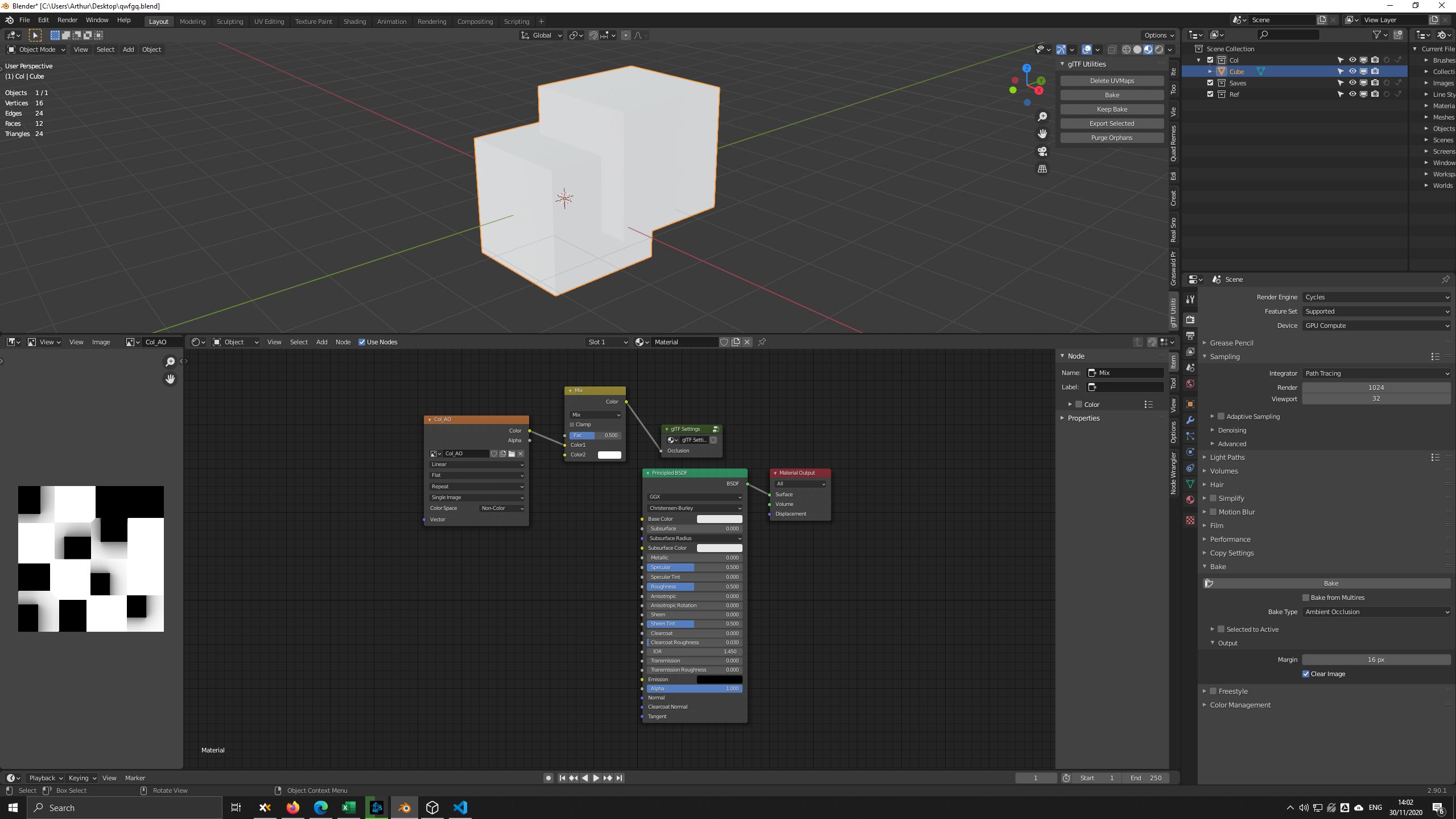
Task: Select solid viewport shading
Action: 1137,50
